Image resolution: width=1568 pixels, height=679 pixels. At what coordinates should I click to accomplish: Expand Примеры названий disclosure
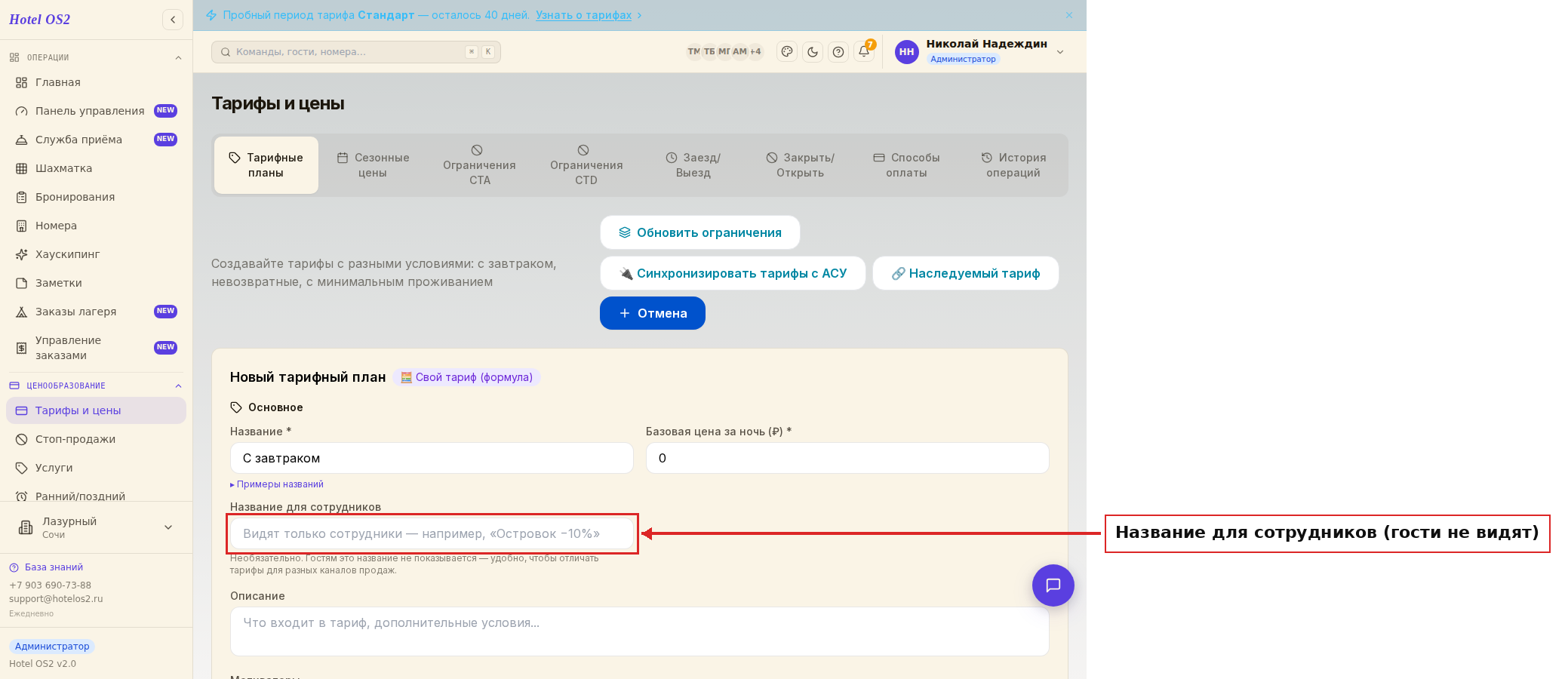277,484
